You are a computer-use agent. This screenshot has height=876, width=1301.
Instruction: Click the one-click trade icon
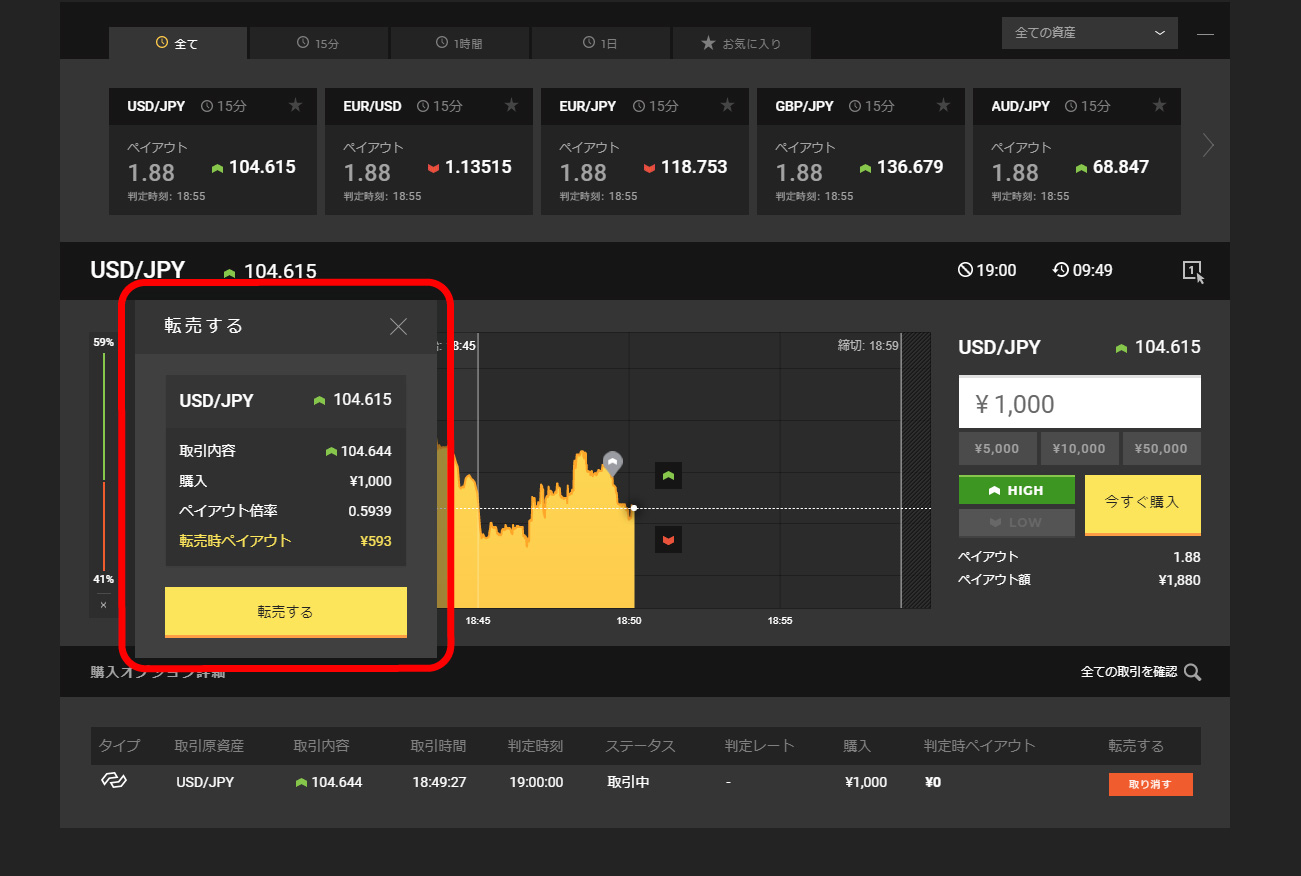coord(1193,271)
